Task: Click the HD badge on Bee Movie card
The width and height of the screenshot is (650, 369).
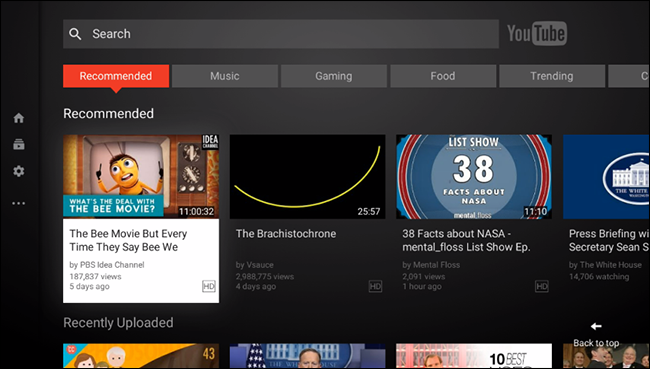Action: (209, 286)
